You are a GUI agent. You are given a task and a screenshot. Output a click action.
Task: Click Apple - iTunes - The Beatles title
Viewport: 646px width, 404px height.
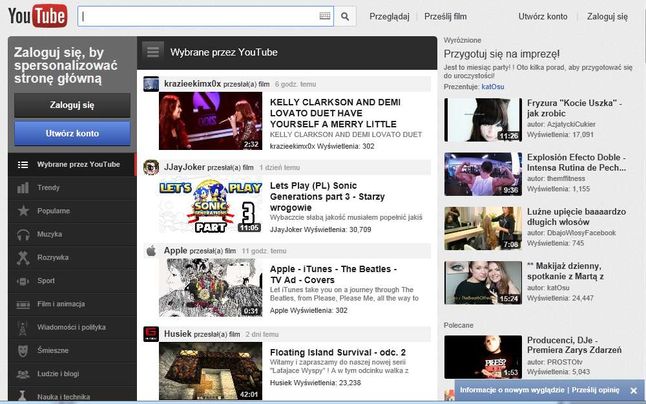[333, 274]
